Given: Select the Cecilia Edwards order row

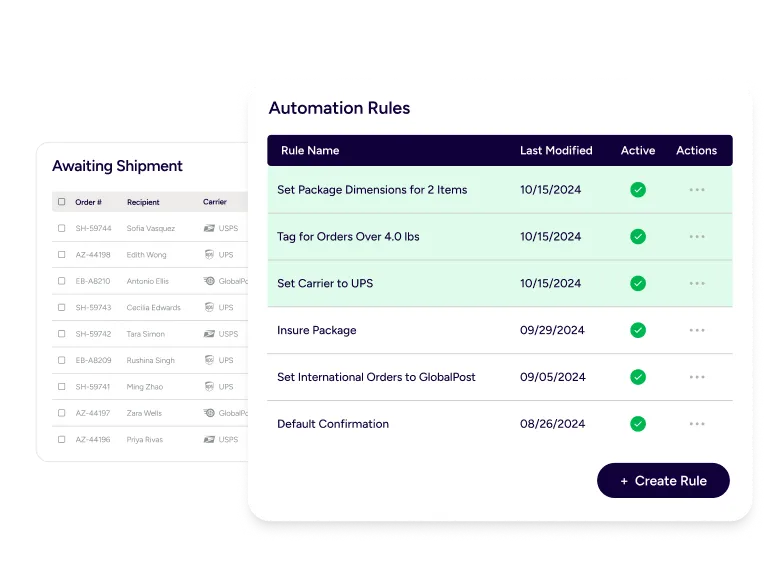Looking at the screenshot, I should 153,308.
